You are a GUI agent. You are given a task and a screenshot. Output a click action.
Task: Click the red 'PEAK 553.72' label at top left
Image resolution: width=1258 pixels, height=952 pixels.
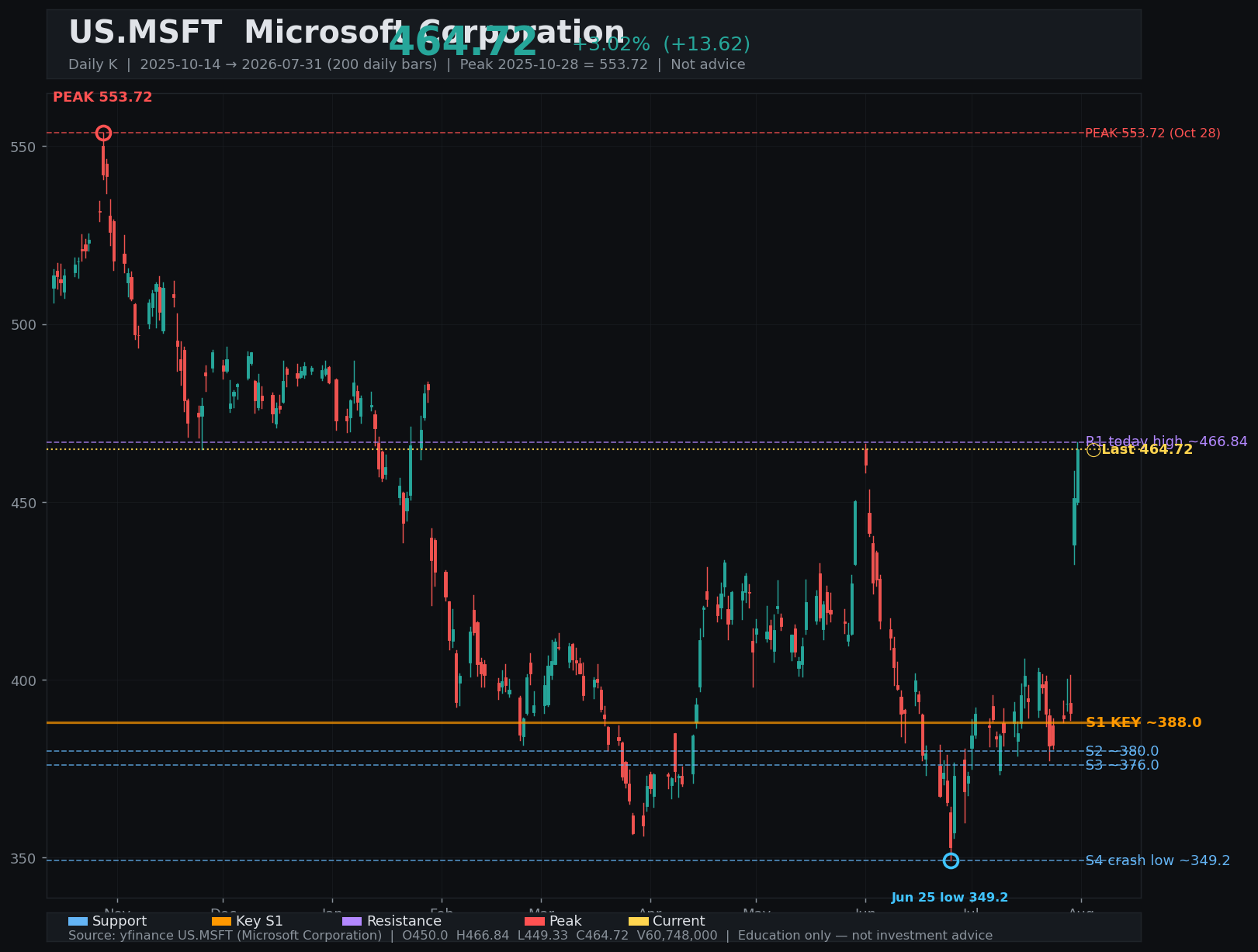click(x=102, y=98)
